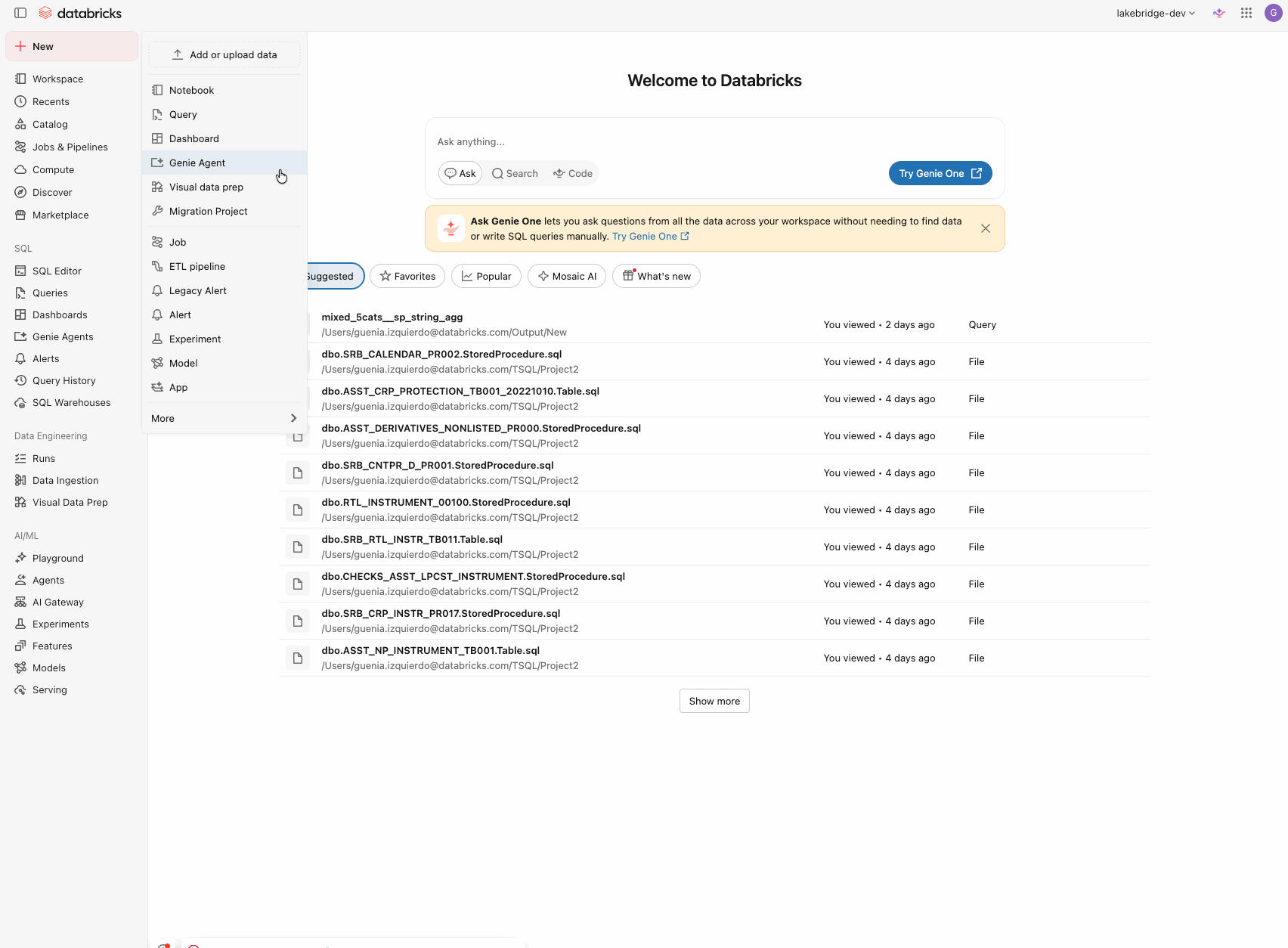This screenshot has width=1288, height=948.
Task: Choose Visual data prep menu item
Action: [224, 187]
